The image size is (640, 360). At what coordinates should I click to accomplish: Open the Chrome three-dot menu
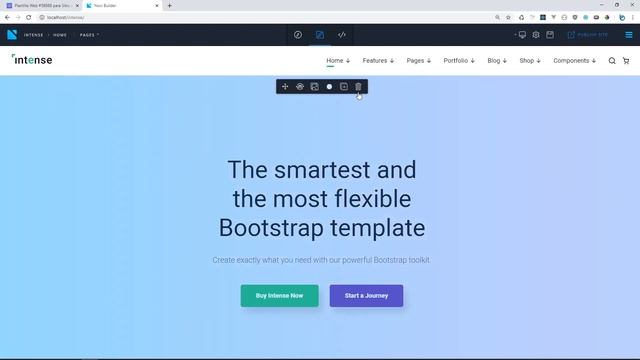(633, 18)
